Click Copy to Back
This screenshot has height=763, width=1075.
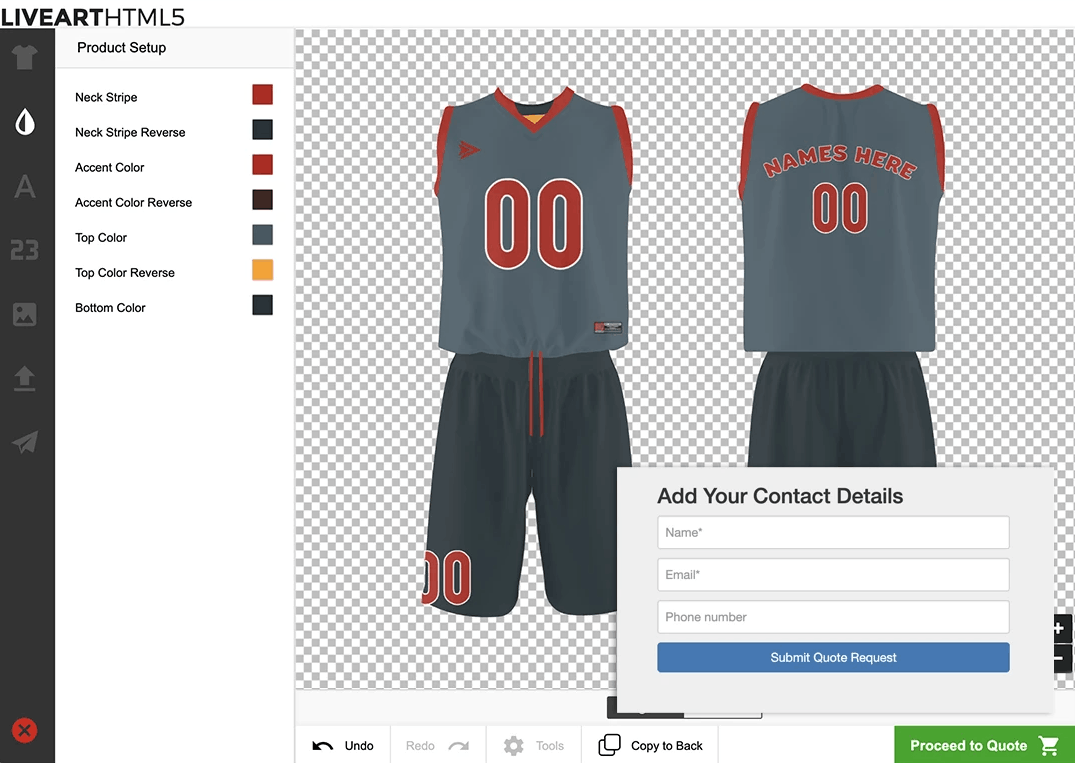(x=651, y=746)
